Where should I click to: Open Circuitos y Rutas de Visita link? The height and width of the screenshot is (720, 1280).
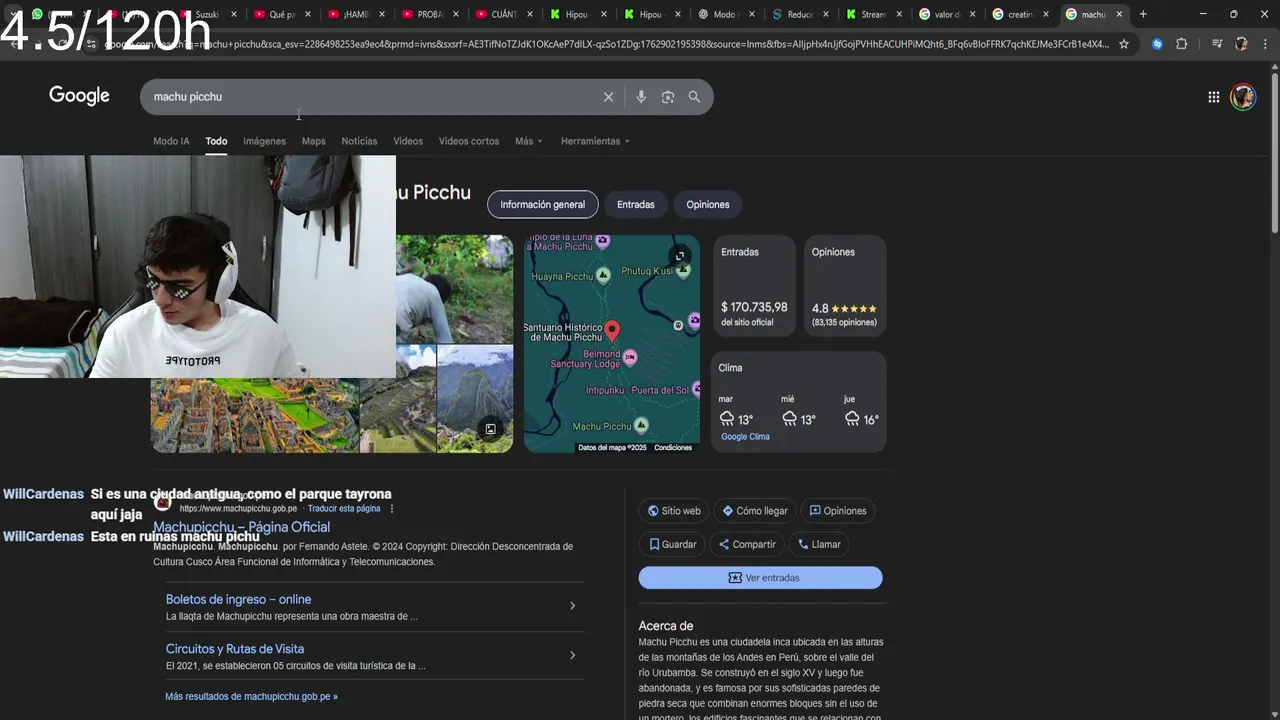pos(235,649)
